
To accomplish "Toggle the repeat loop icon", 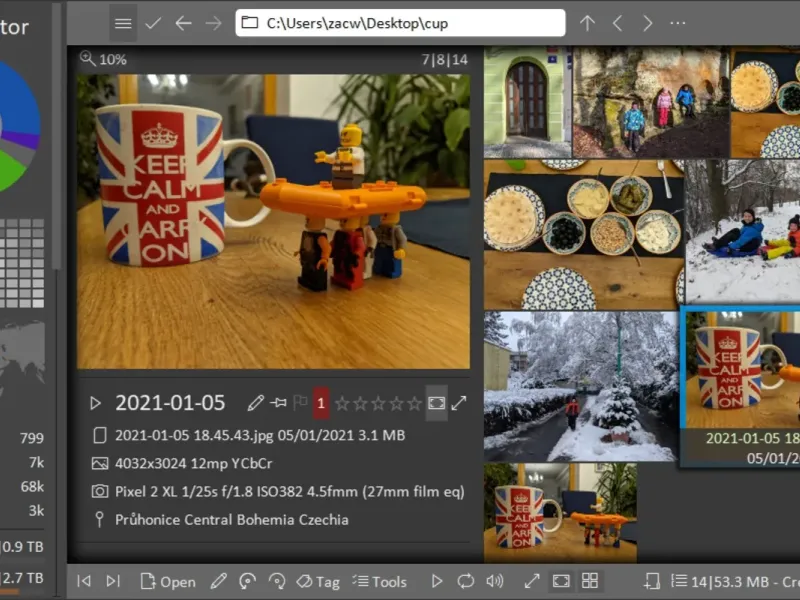I will 465,581.
